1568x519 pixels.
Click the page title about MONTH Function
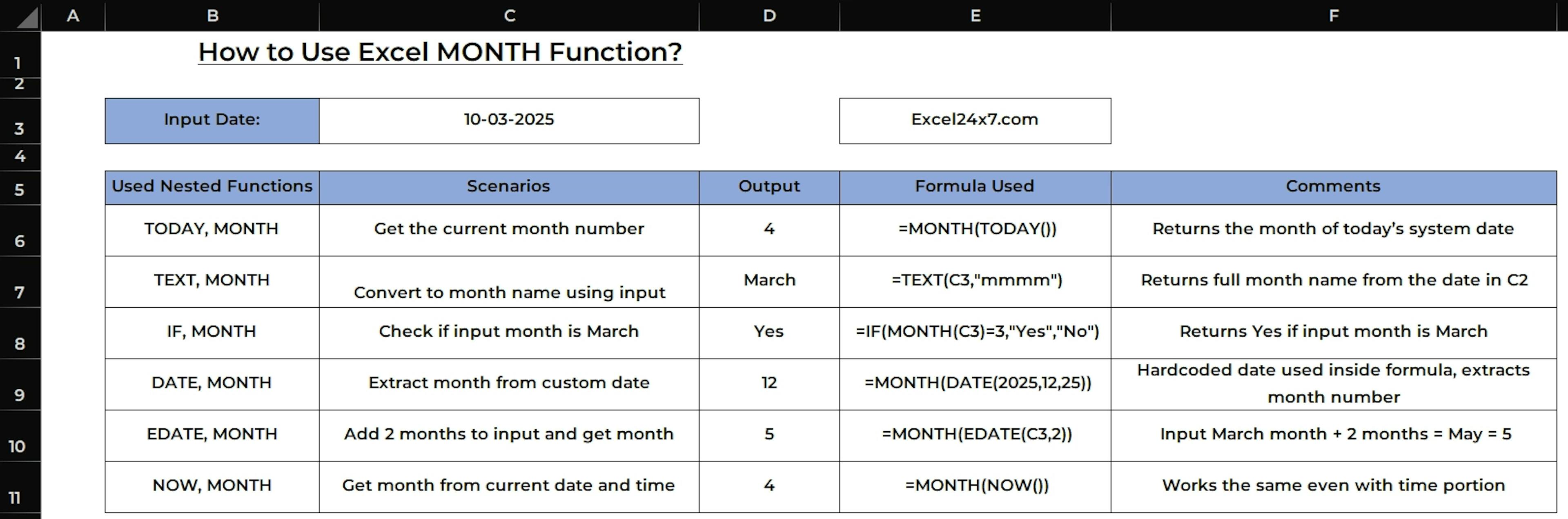coord(440,52)
